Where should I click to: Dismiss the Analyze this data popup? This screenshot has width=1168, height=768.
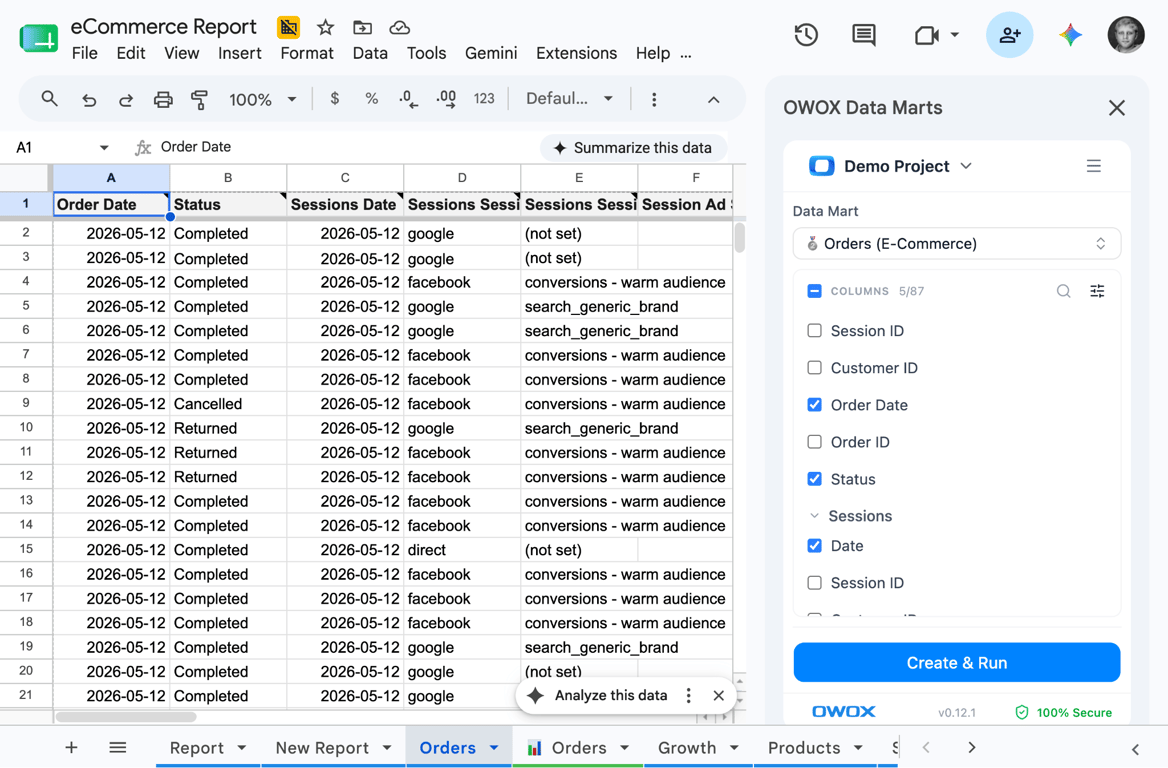[718, 696]
